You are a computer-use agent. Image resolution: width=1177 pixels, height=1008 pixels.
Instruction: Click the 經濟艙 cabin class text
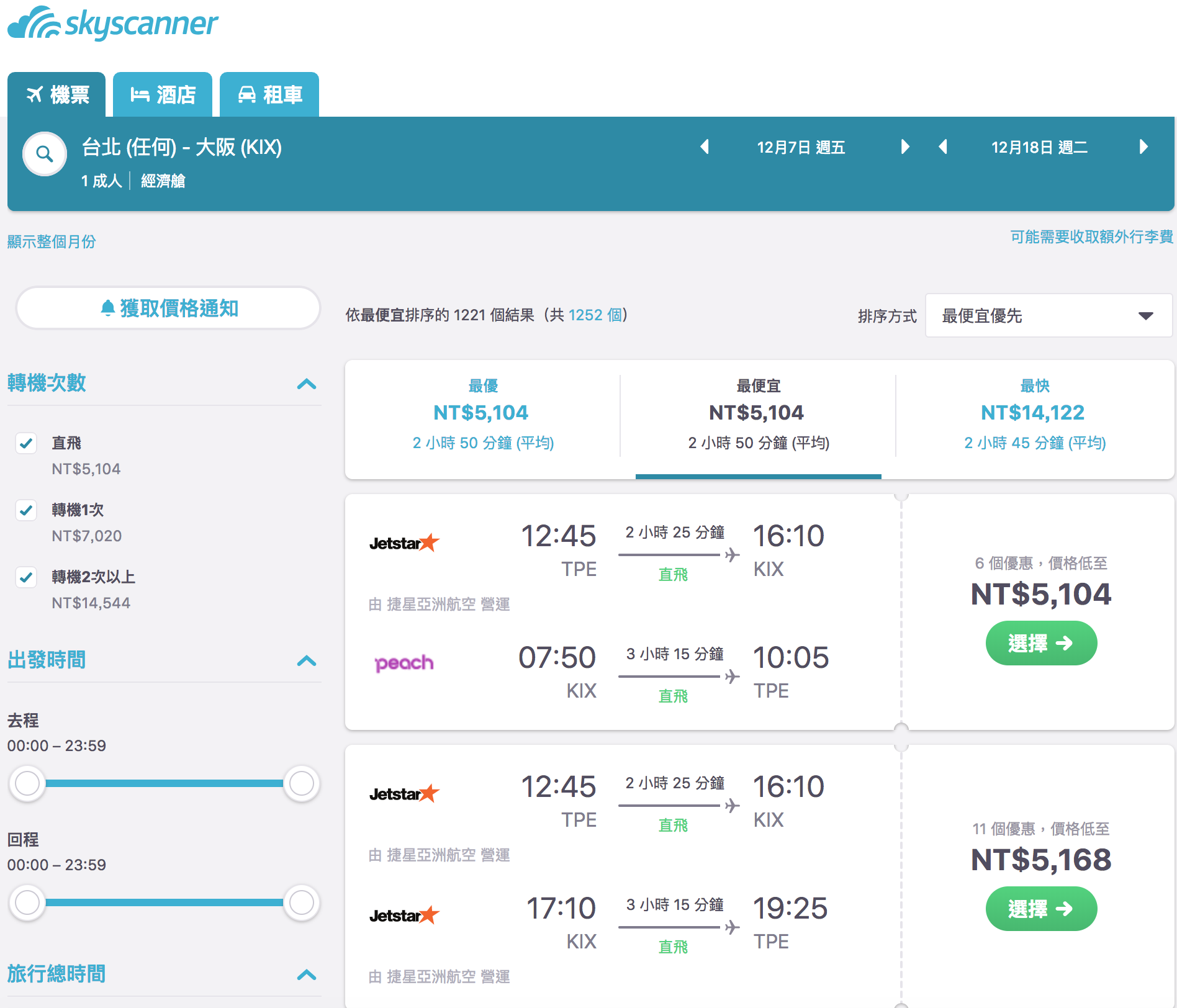pyautogui.click(x=163, y=181)
